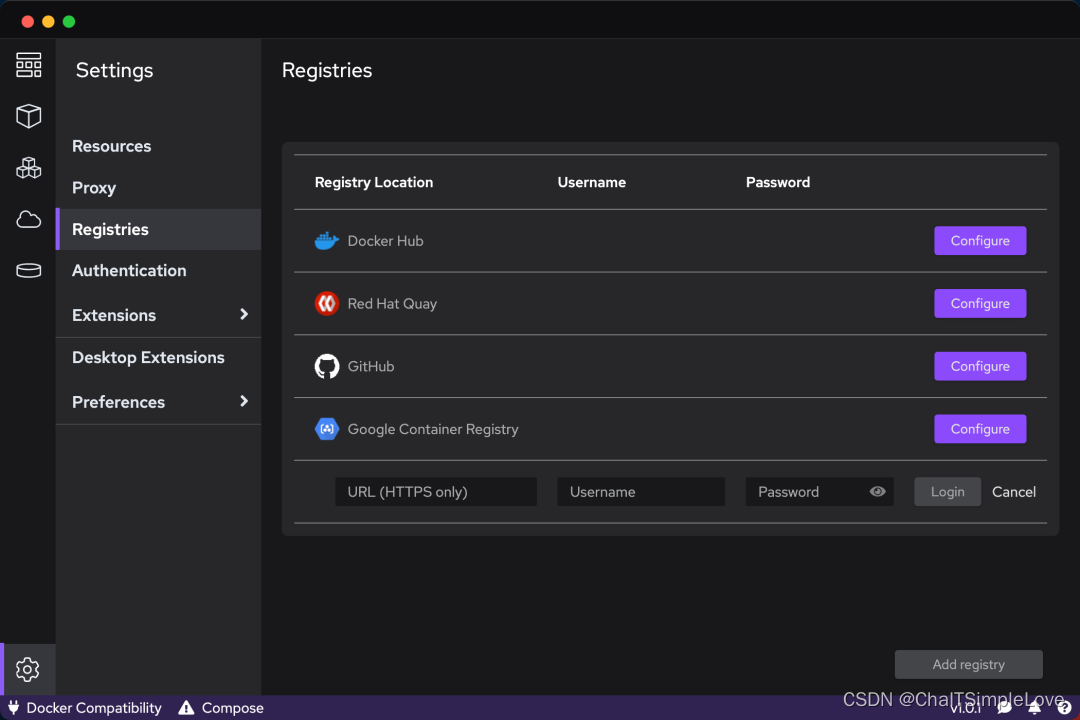Click the Add registry button
This screenshot has width=1080, height=720.
pos(968,665)
